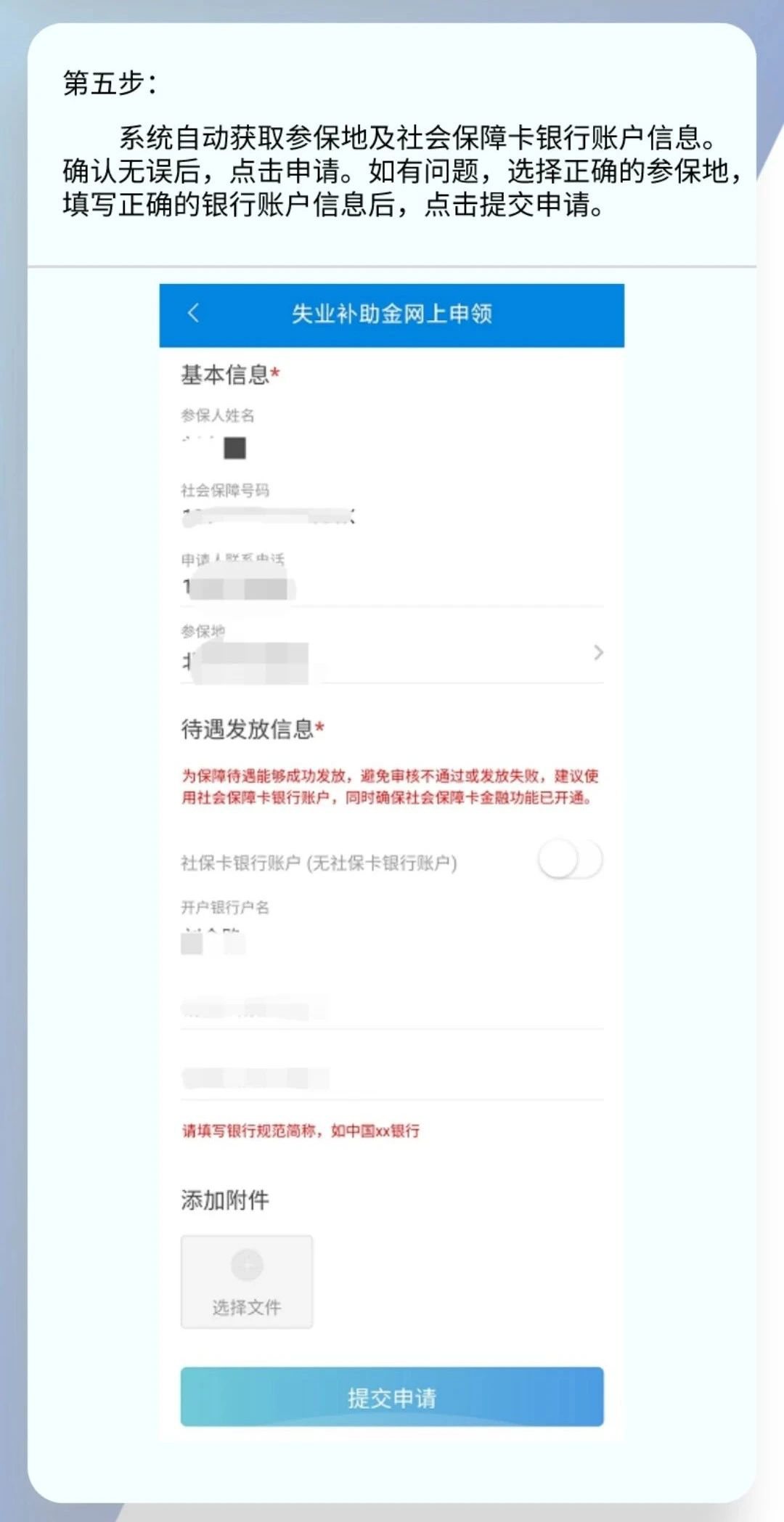Expand the 参保地 selection chevron
Screen dimensions: 784x1522
coord(598,652)
